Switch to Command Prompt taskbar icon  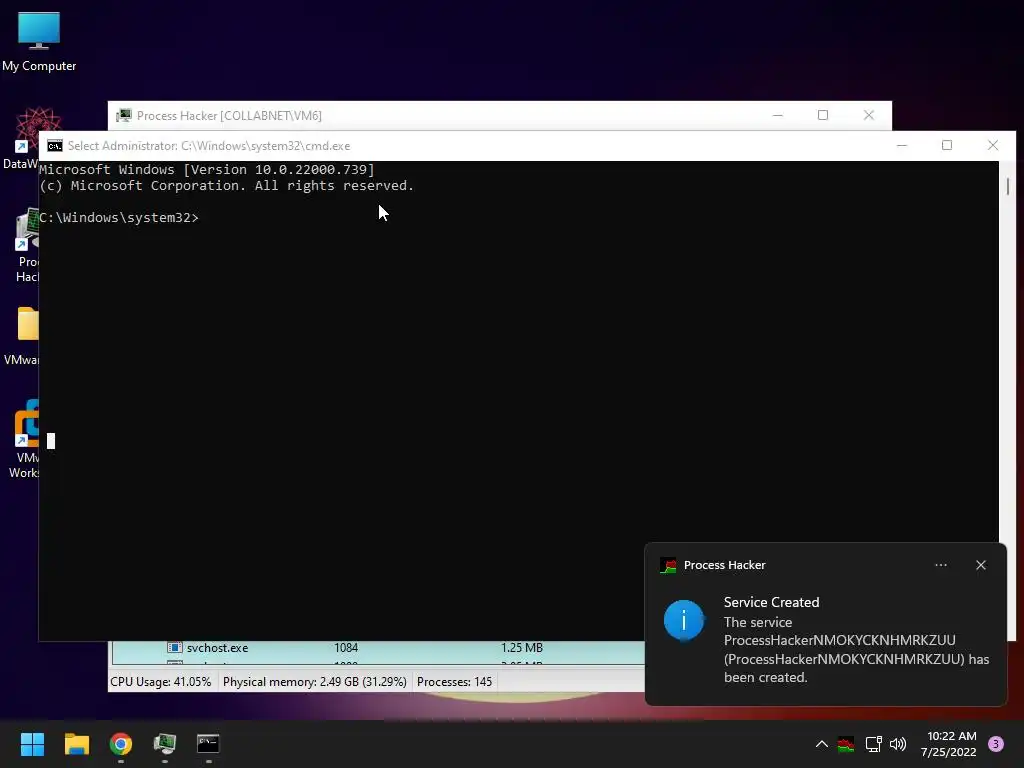coord(208,744)
